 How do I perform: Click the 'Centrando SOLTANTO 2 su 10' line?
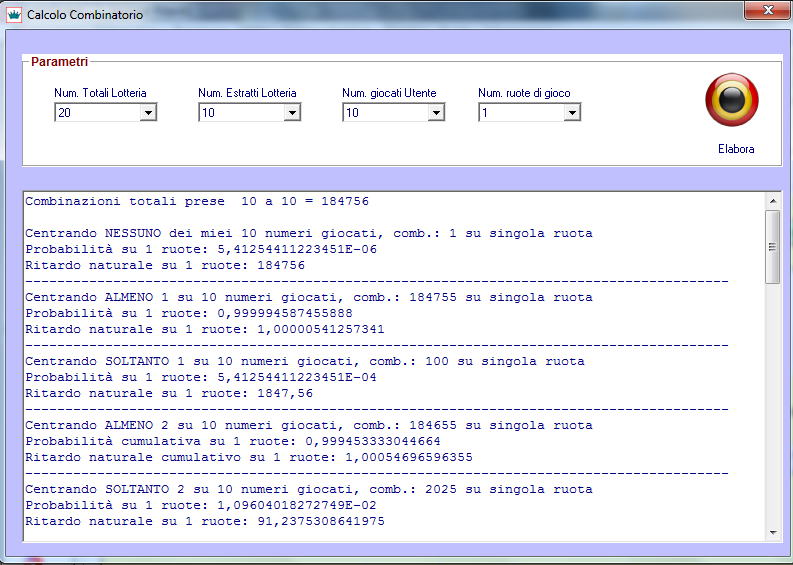(x=309, y=489)
